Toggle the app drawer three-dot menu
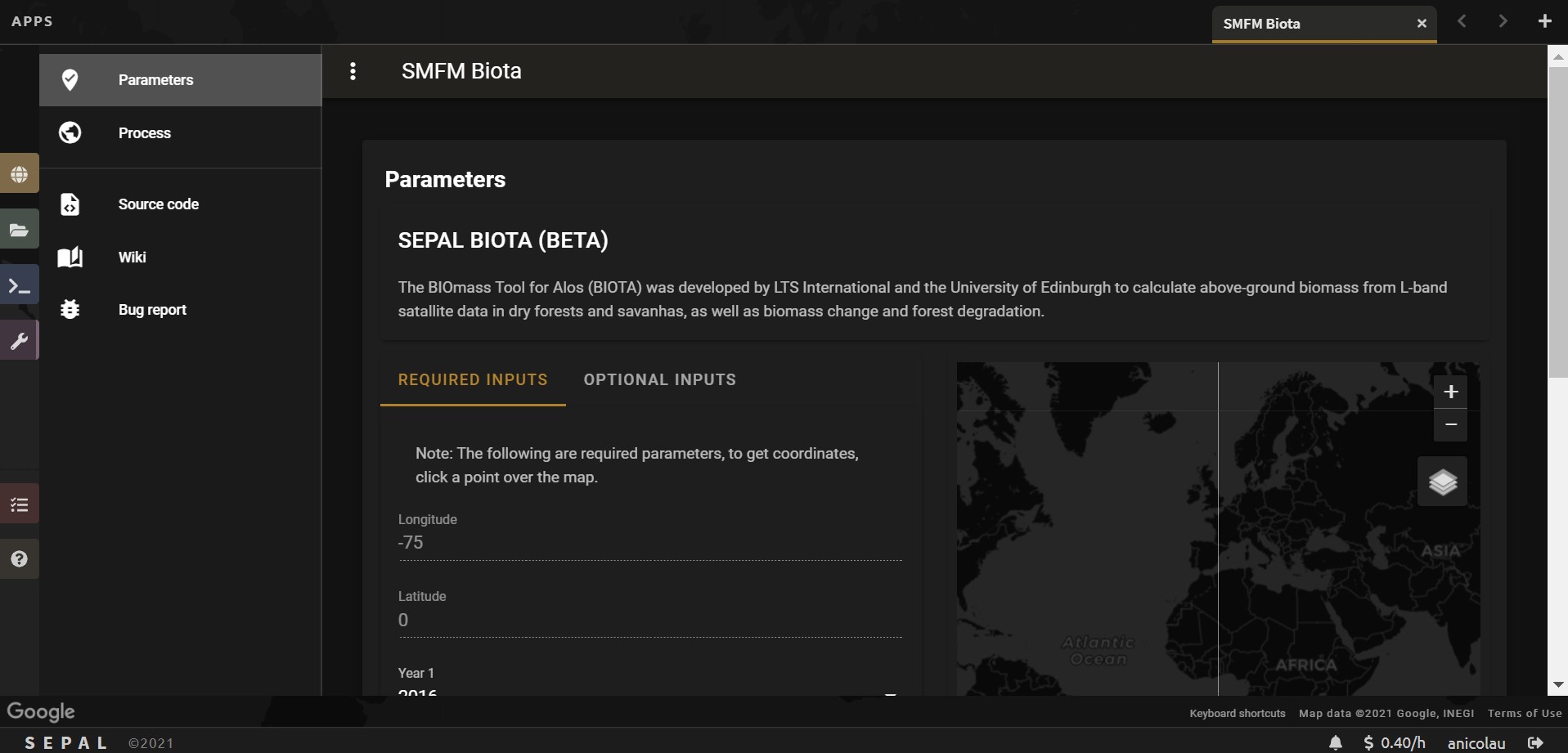 coord(353,71)
